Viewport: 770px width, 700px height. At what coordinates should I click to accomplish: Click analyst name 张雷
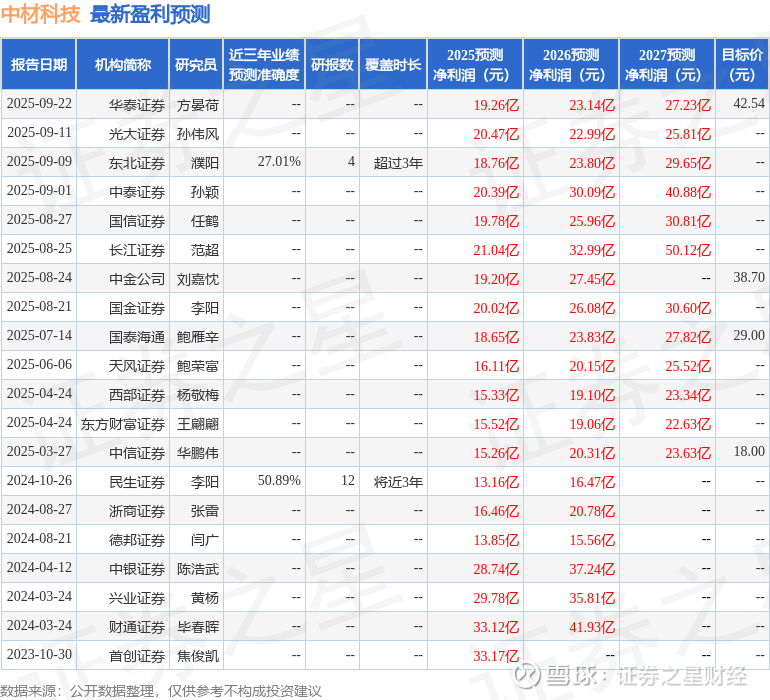pos(205,511)
